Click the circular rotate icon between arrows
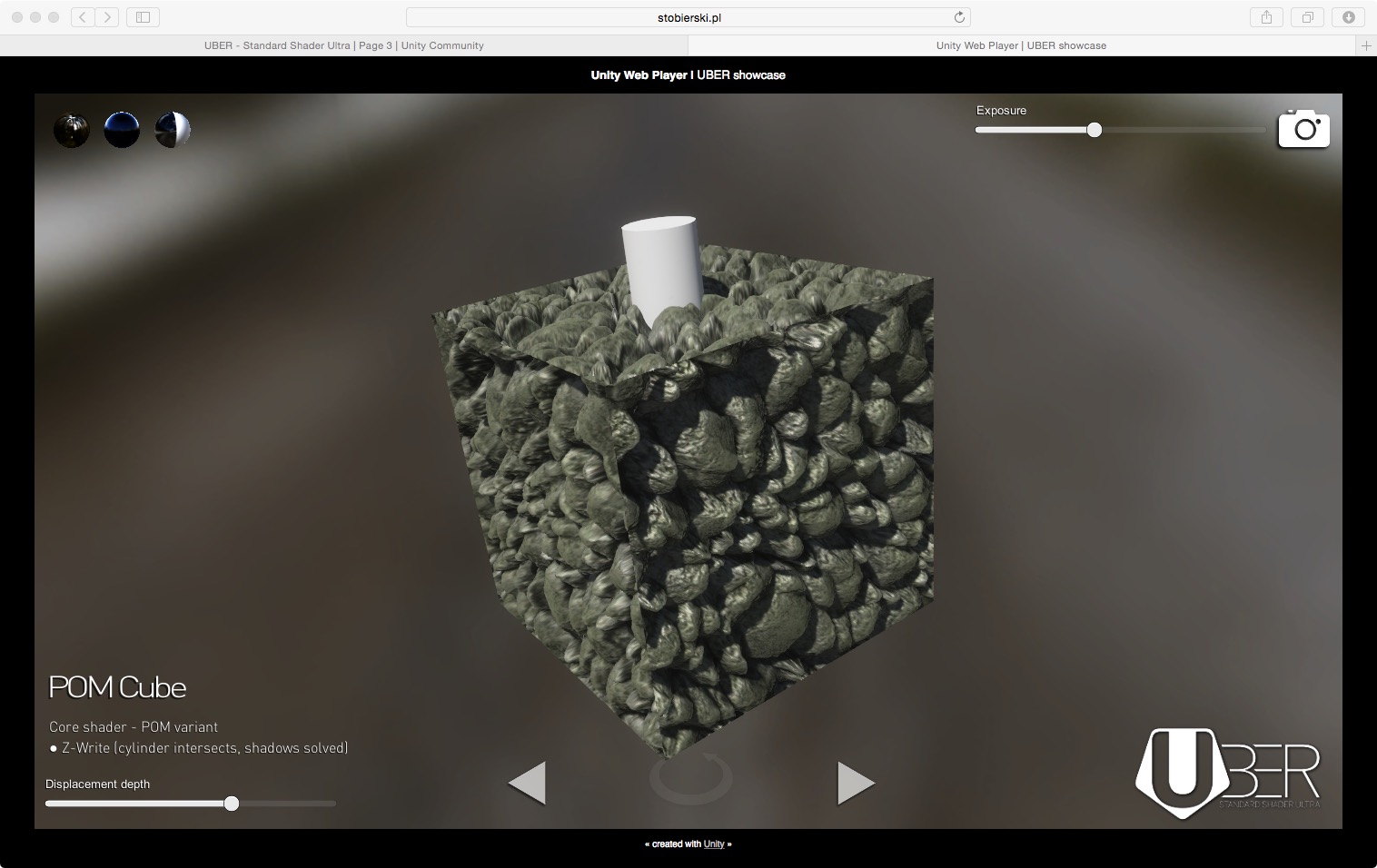 click(691, 779)
